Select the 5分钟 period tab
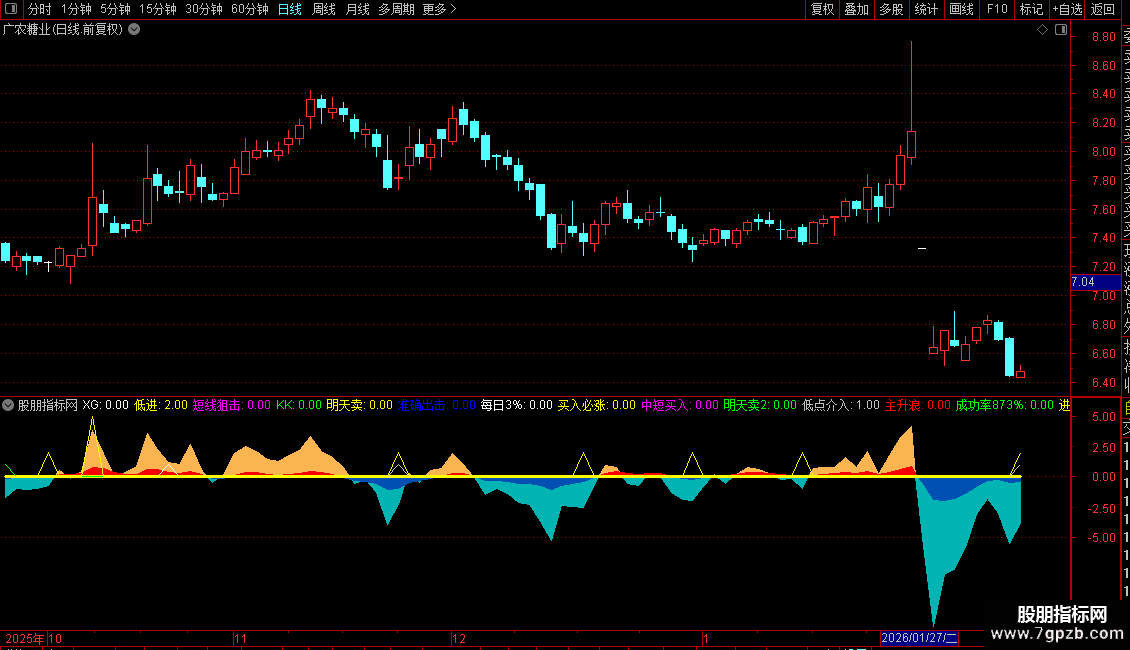 [115, 9]
